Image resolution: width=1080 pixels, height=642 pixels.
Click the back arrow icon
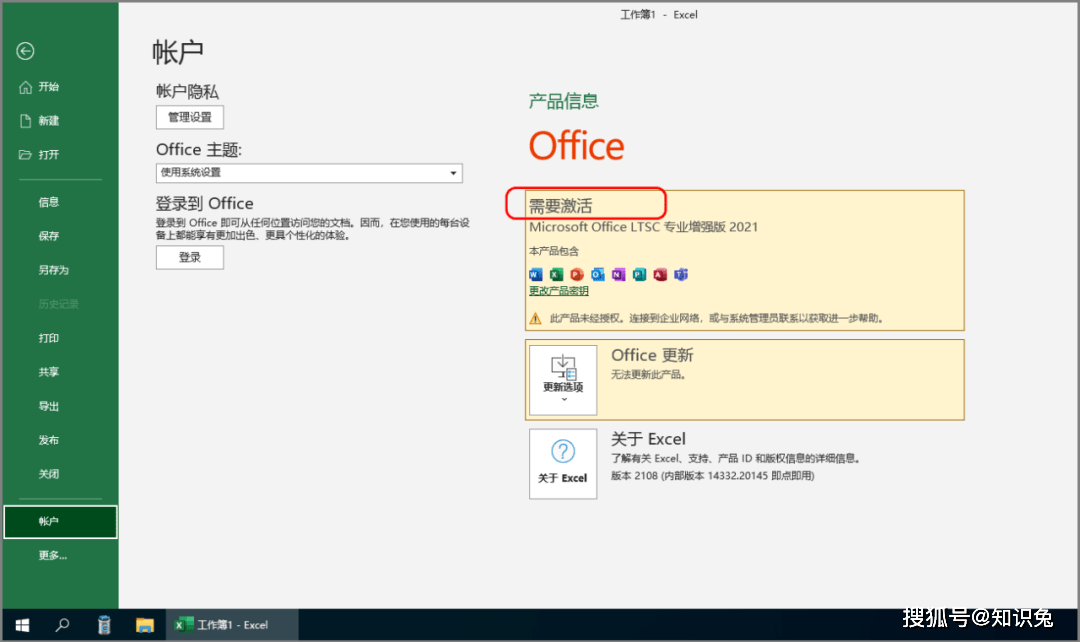(25, 51)
